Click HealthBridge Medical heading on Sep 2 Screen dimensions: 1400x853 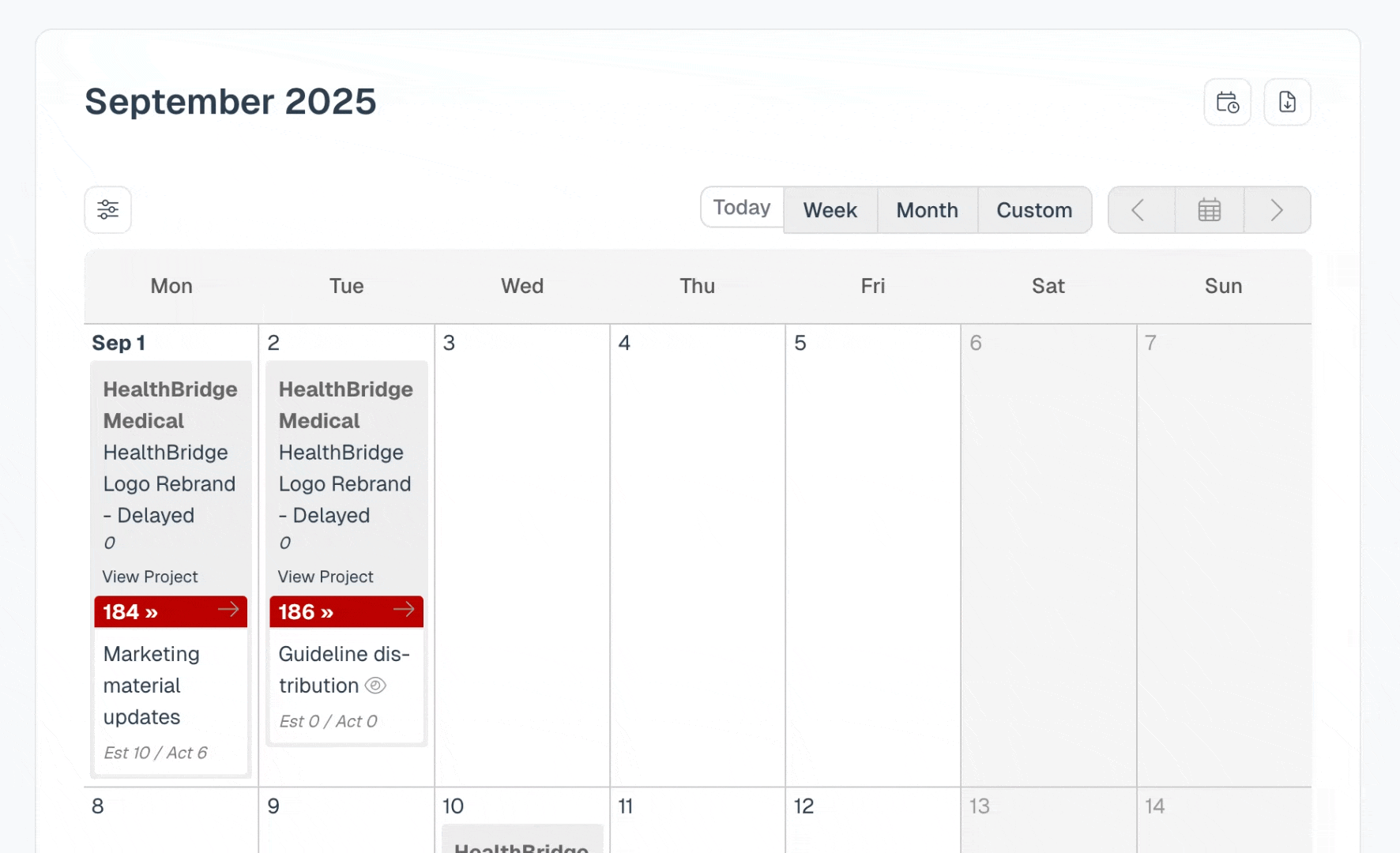pyautogui.click(x=345, y=404)
